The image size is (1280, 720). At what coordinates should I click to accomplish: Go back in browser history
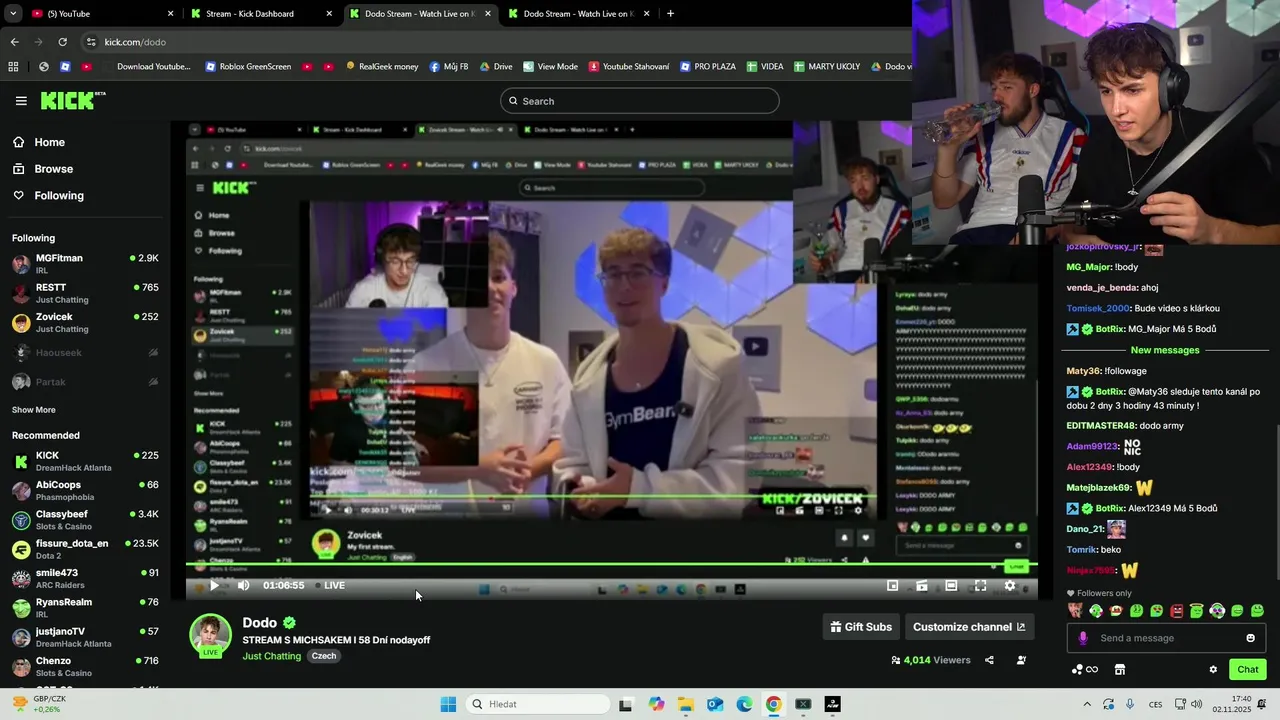pos(14,42)
